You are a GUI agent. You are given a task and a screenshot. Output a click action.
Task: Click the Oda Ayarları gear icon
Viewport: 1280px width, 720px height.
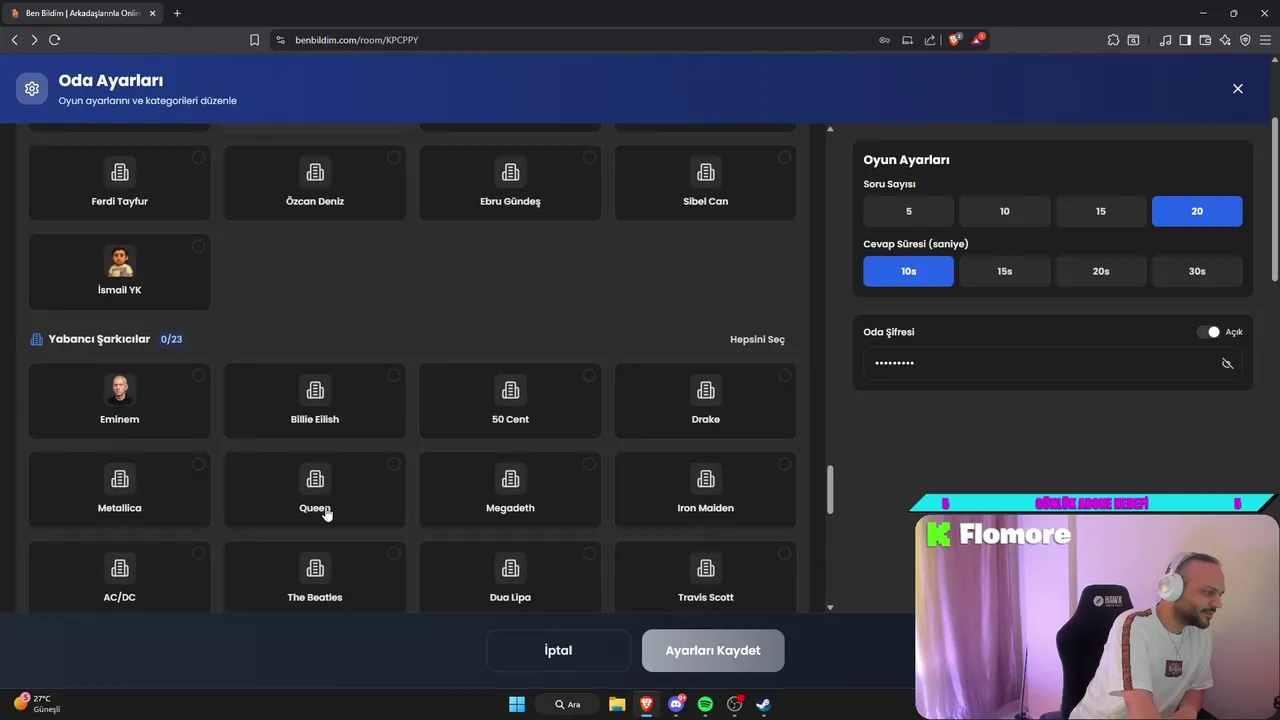(32, 88)
